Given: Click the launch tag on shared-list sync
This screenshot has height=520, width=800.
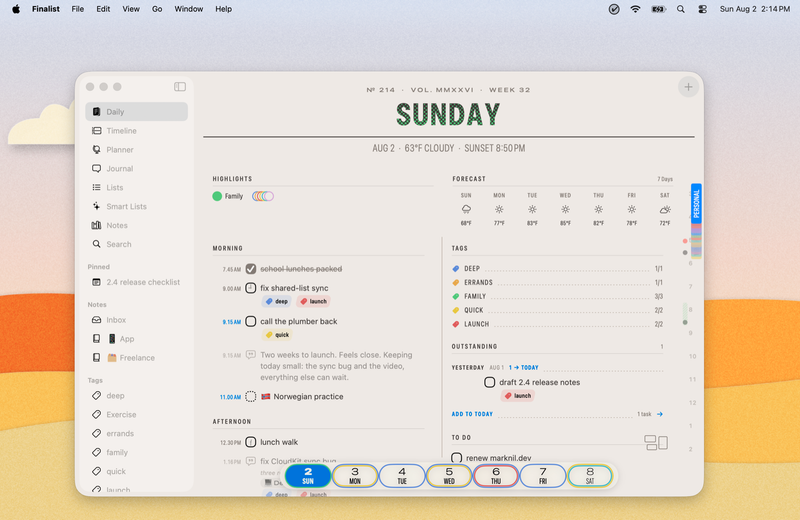Looking at the screenshot, I should tap(314, 302).
